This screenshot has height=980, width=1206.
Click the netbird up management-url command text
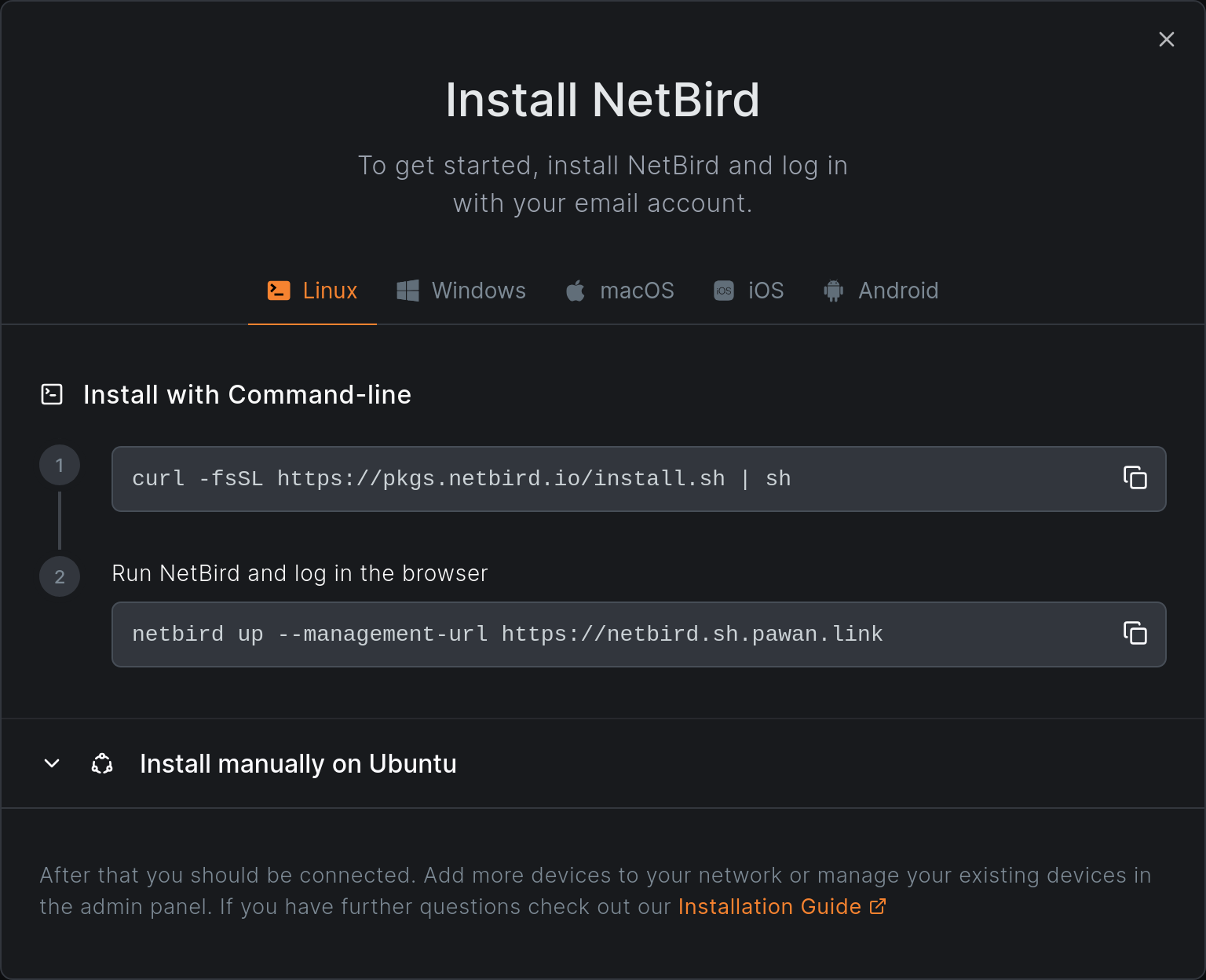(x=507, y=634)
